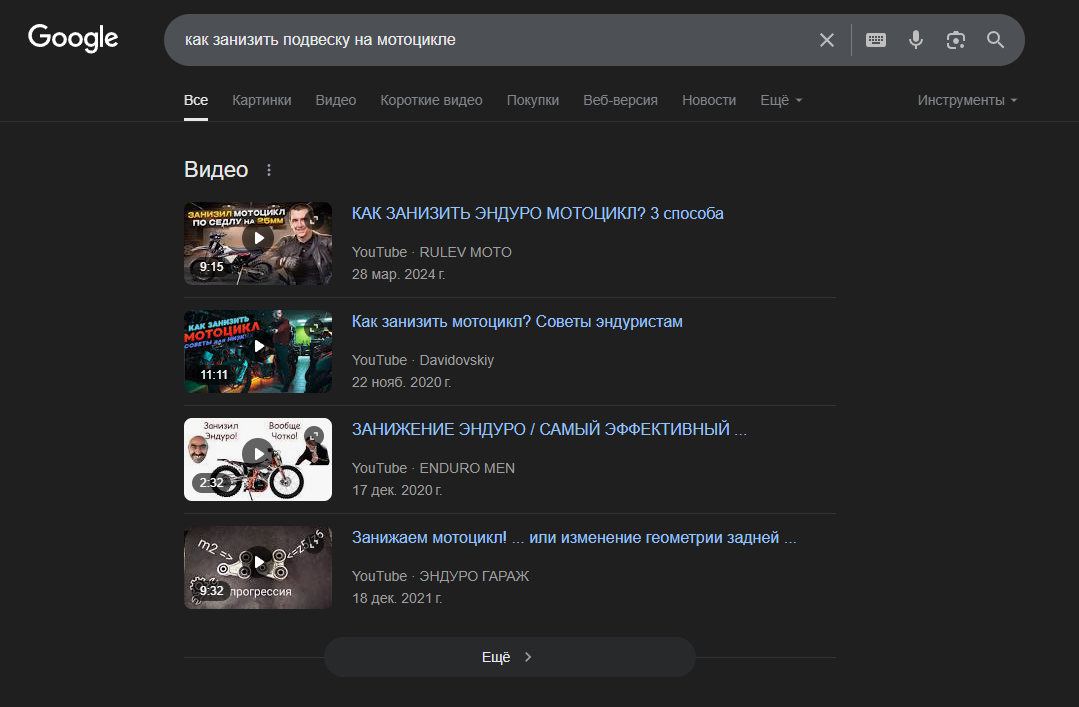Click the Google logo

coord(73,39)
